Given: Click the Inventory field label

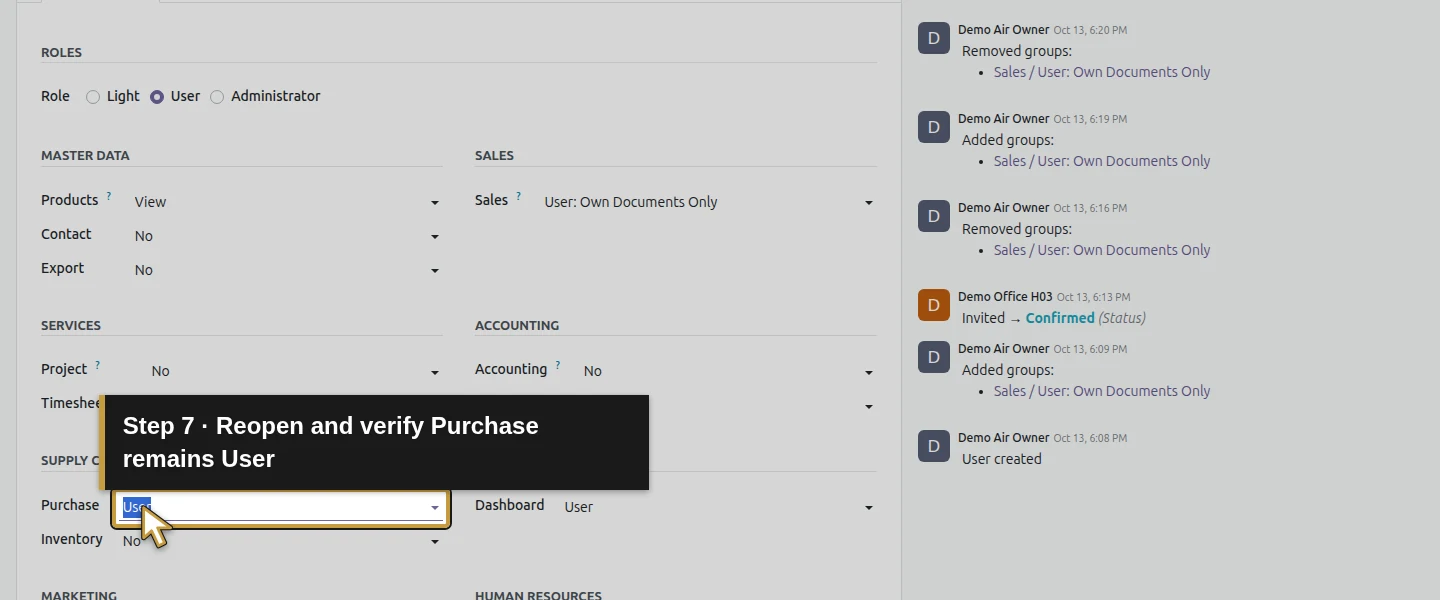Looking at the screenshot, I should [72, 539].
